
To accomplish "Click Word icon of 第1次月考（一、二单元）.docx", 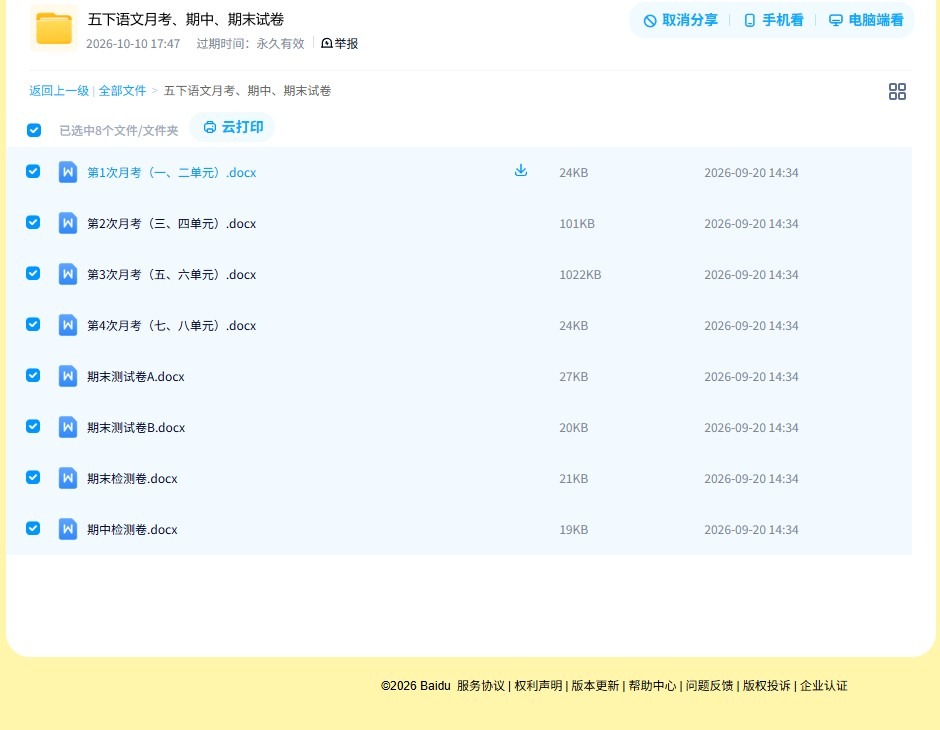I will (x=68, y=172).
